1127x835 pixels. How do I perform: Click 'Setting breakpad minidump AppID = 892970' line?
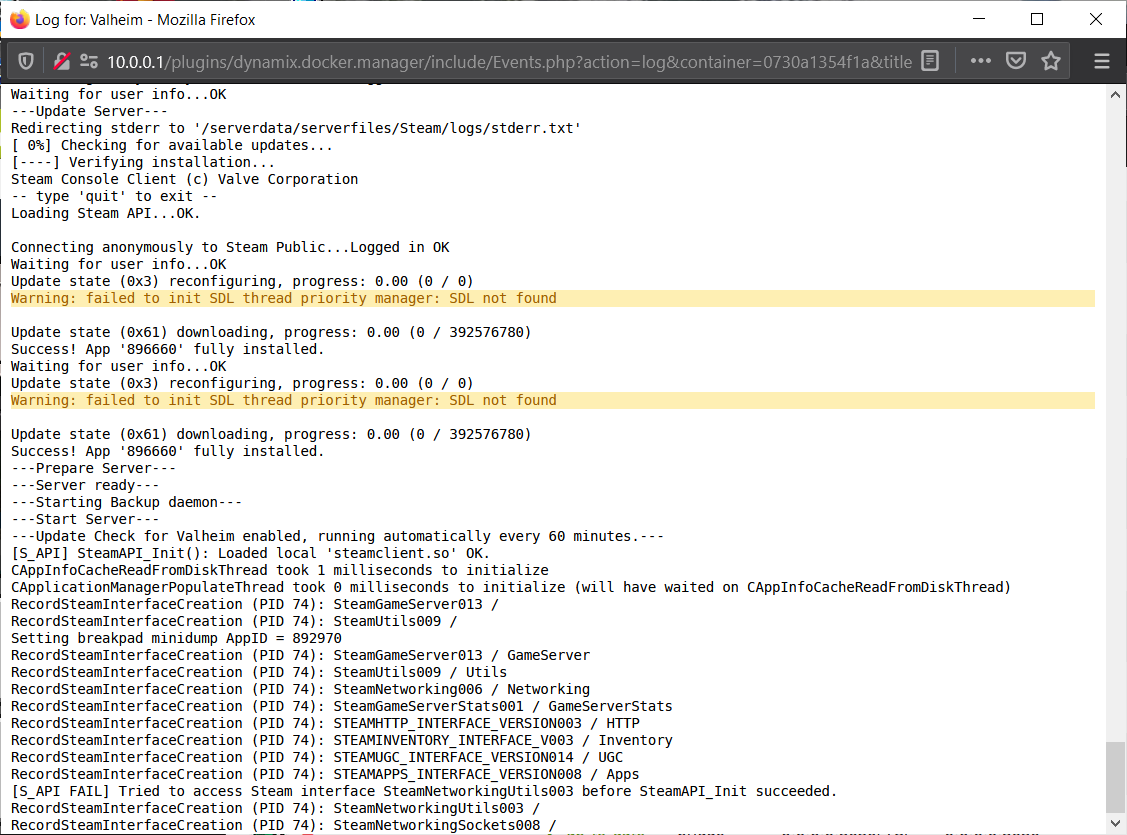pyautogui.click(x=176, y=639)
